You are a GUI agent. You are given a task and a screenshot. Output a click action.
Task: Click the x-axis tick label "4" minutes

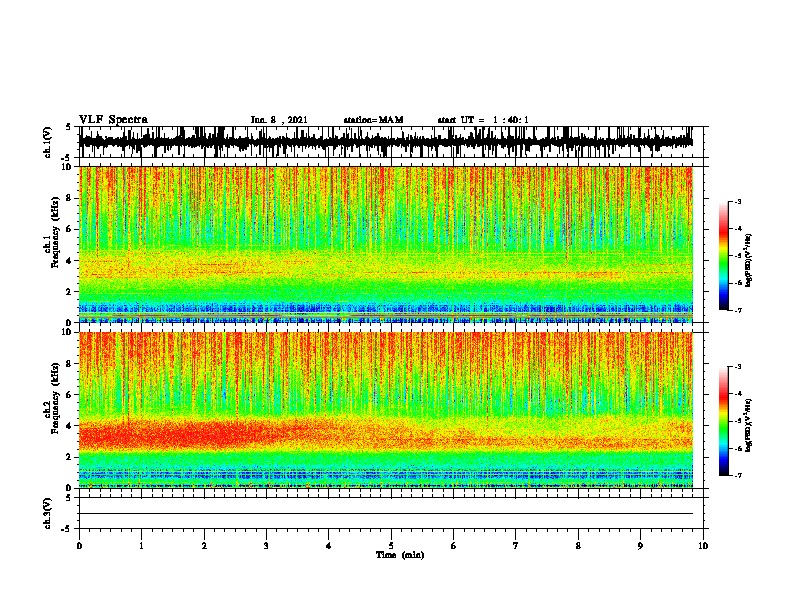[329, 546]
